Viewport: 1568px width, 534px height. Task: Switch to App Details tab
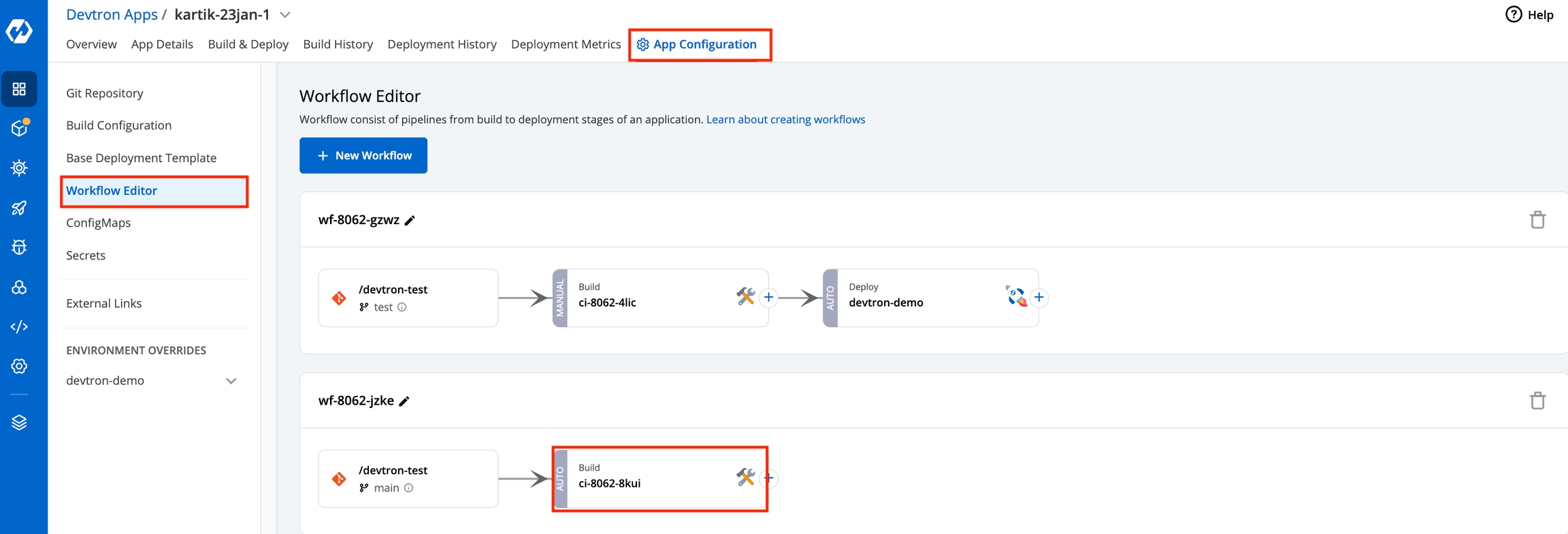pyautogui.click(x=162, y=44)
